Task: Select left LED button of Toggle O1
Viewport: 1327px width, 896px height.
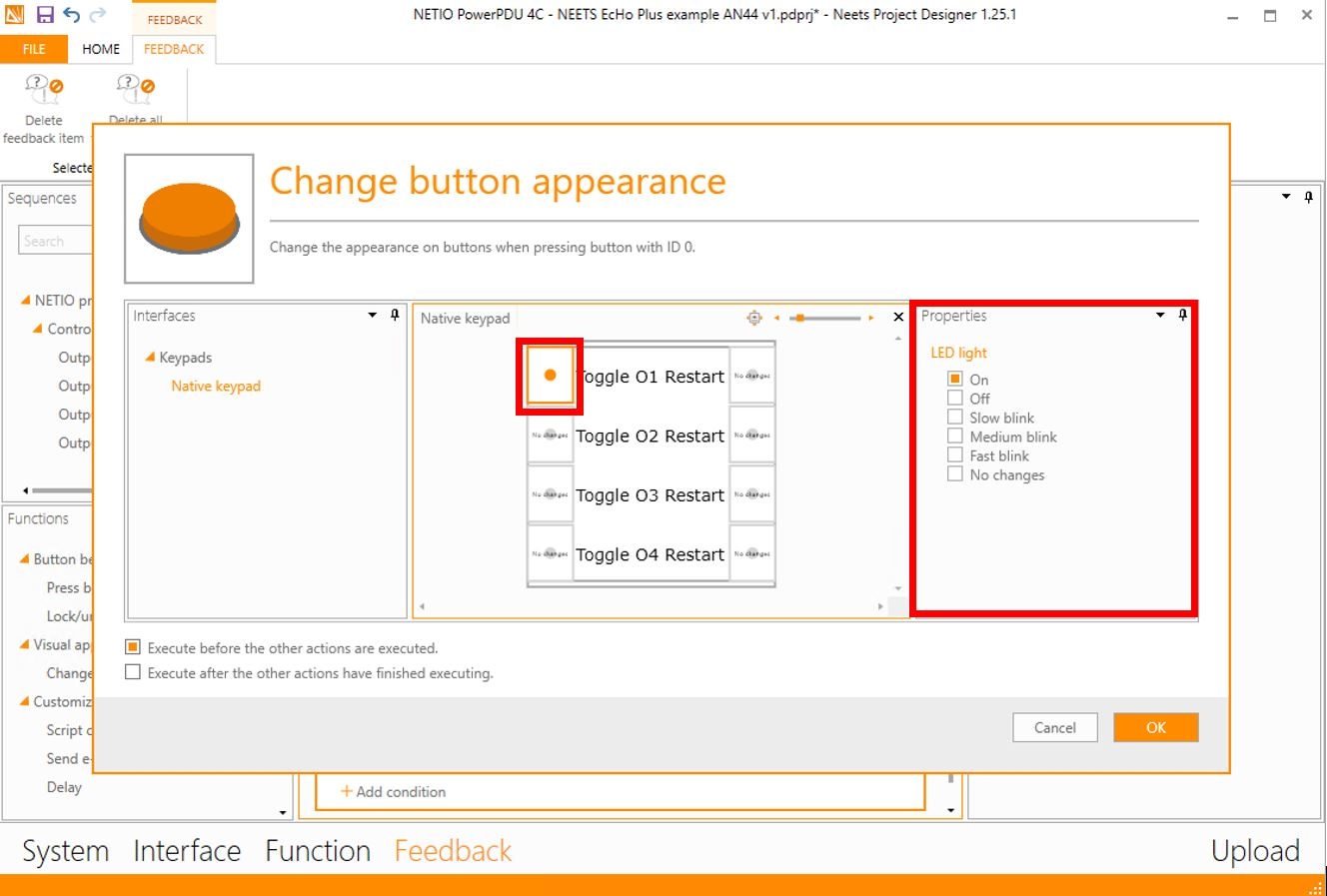Action: [550, 376]
